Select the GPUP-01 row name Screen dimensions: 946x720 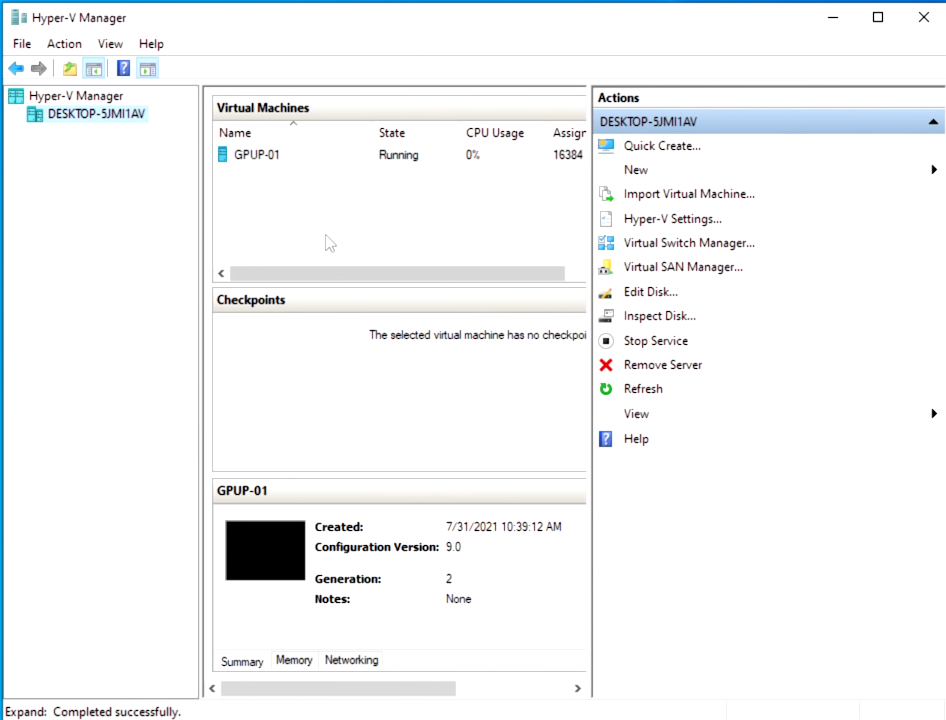click(x=256, y=155)
